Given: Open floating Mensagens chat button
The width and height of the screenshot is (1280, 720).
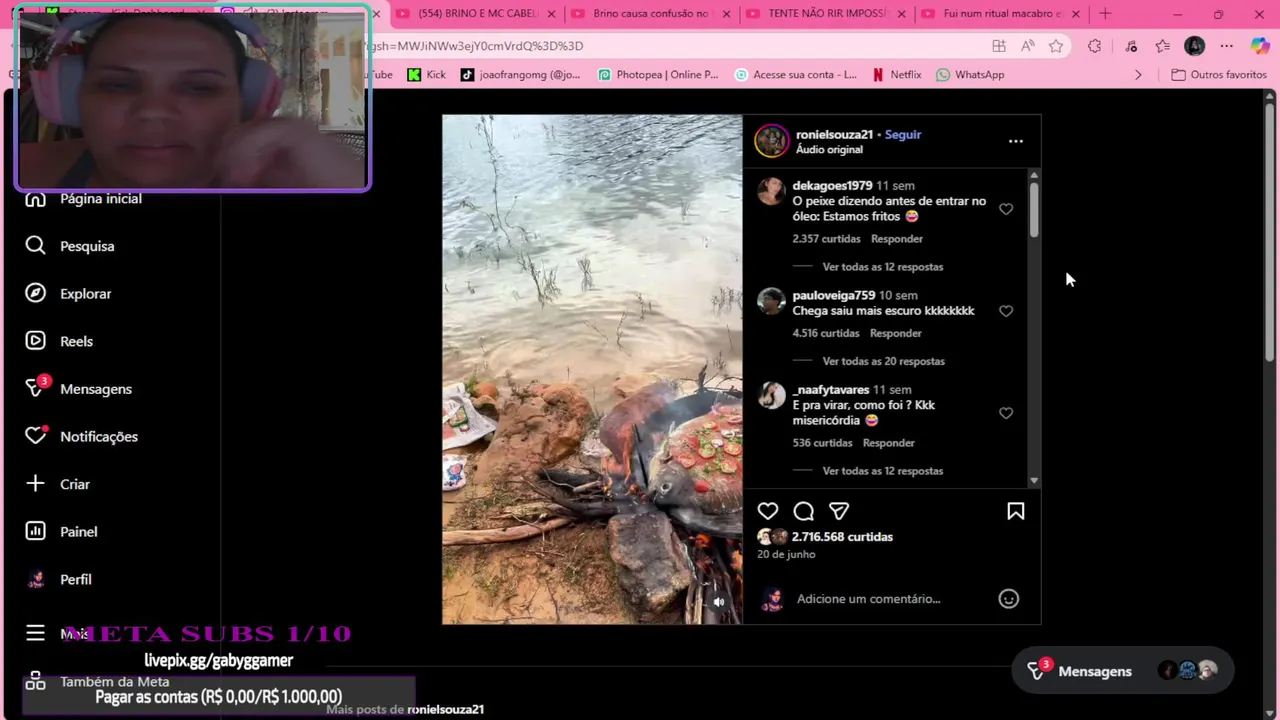Looking at the screenshot, I should point(1122,671).
